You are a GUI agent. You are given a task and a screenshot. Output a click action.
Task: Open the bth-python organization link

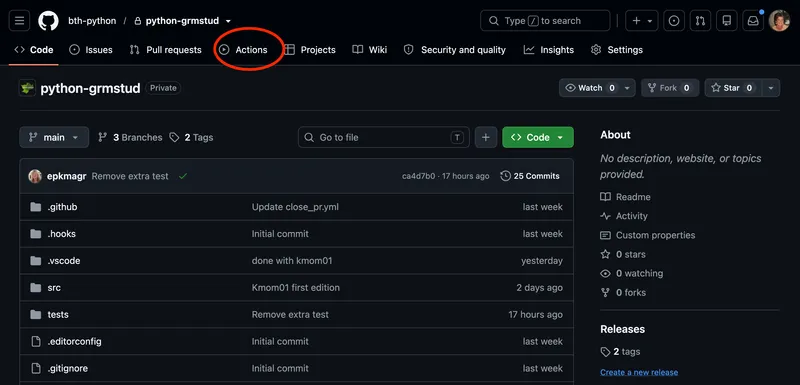[92, 21]
